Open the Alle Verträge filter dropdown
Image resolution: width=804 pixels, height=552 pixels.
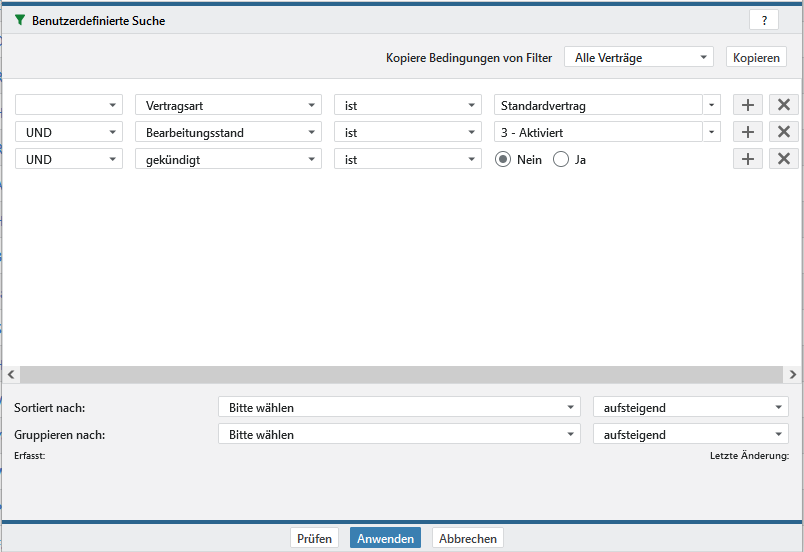(x=638, y=58)
